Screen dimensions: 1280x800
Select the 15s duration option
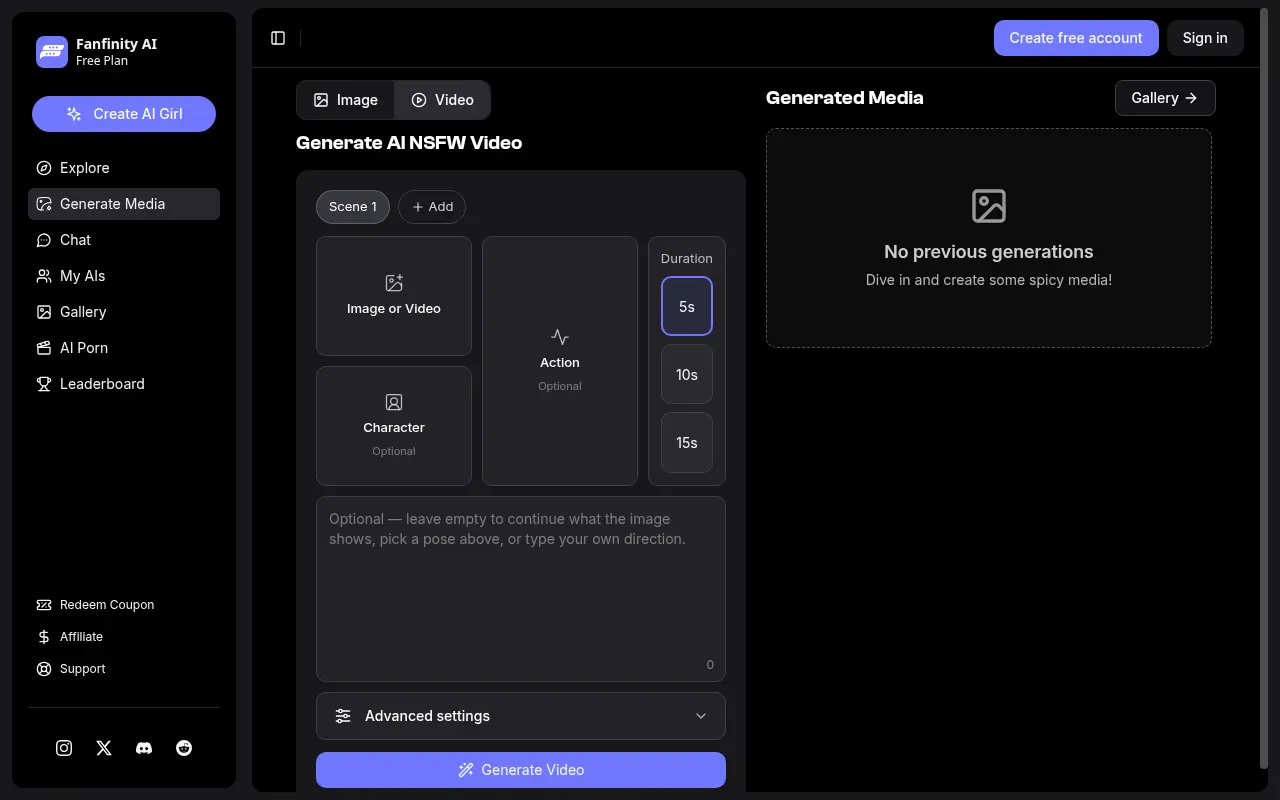pos(687,442)
